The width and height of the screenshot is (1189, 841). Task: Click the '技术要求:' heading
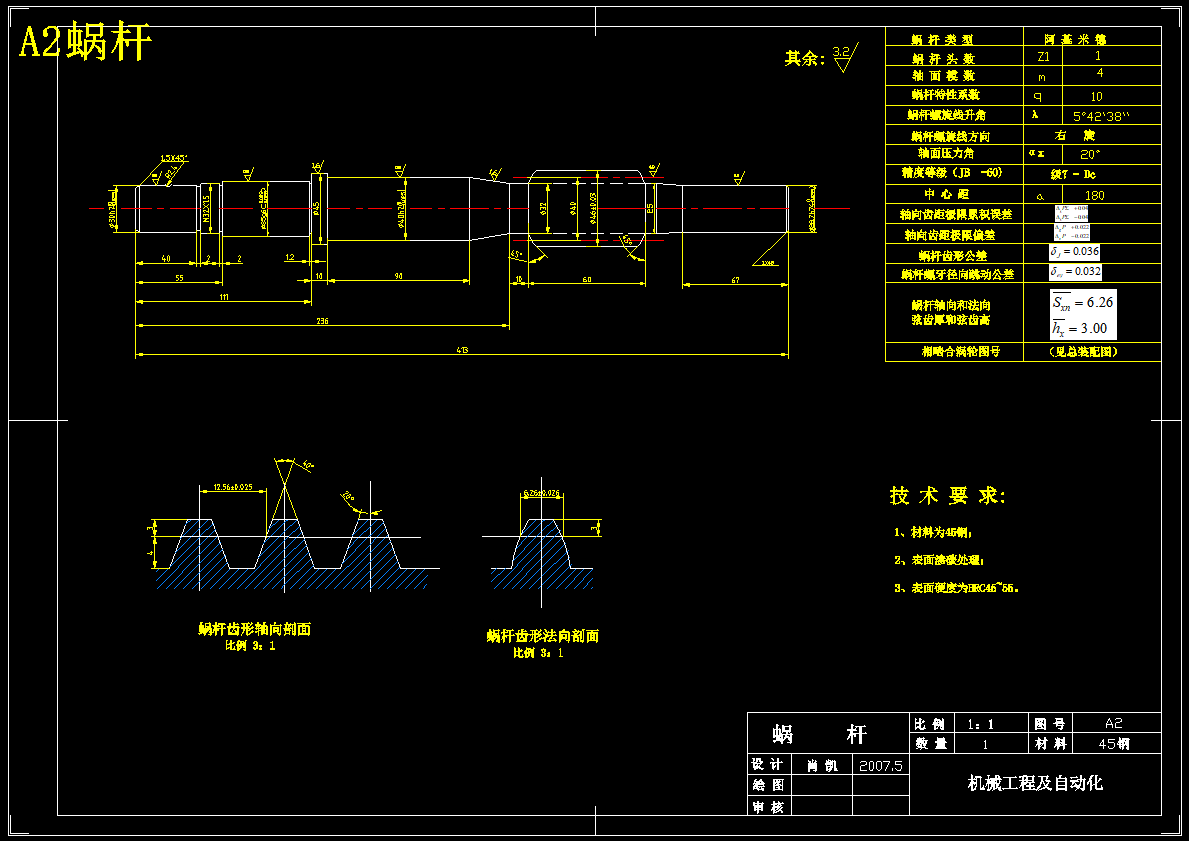[x=947, y=496]
